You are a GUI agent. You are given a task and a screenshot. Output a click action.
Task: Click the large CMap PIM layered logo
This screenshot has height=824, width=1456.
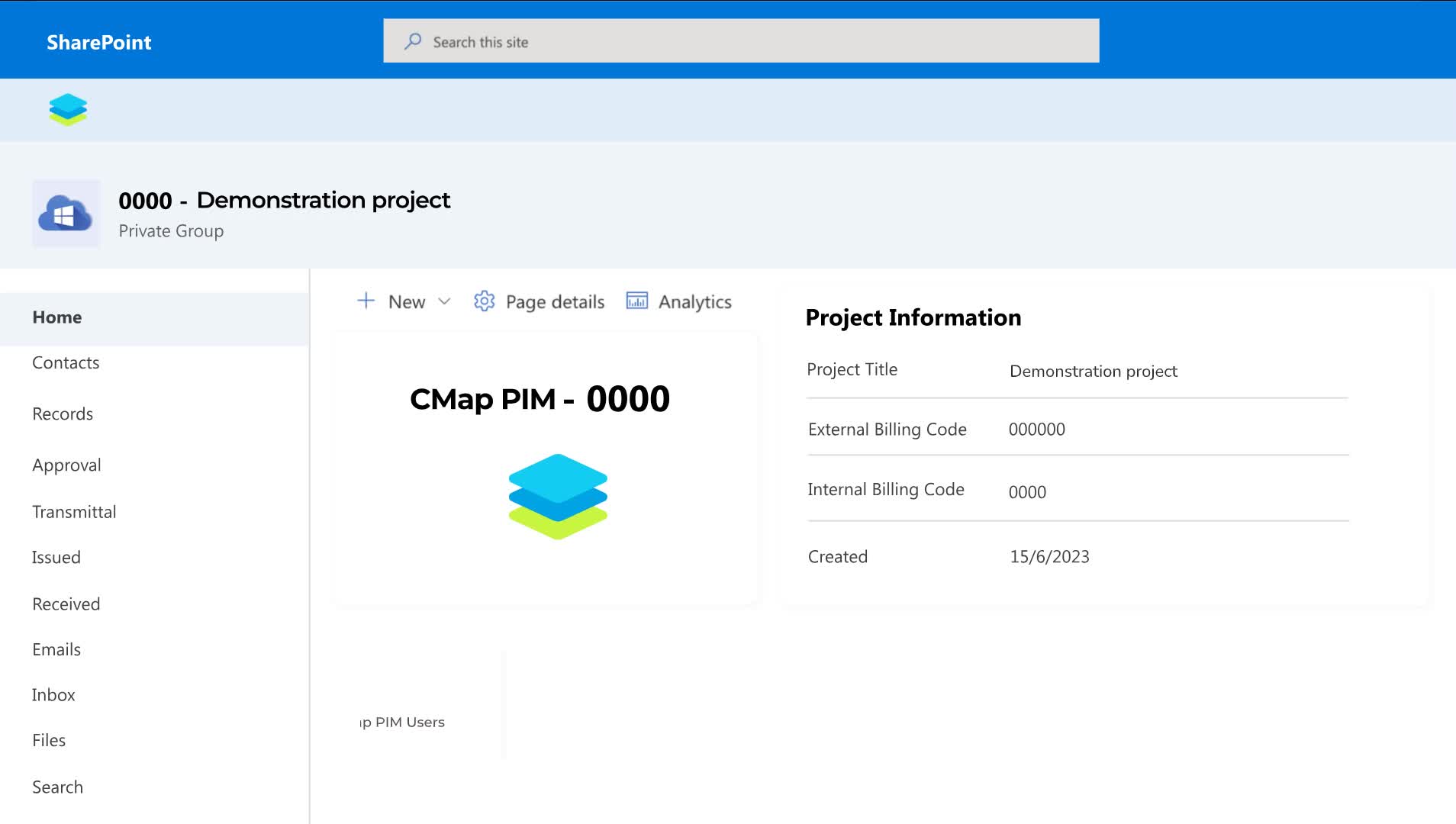pyautogui.click(x=558, y=497)
